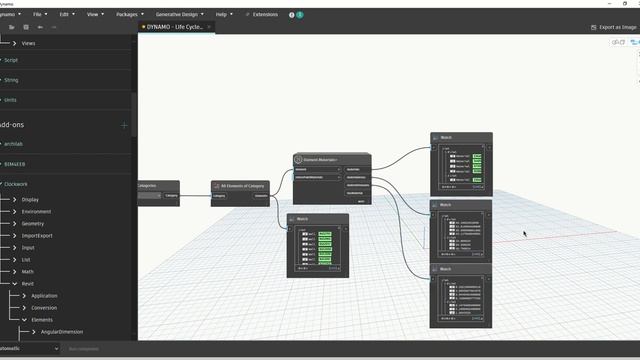
Task: Click the middle-right Watch node icon
Action: (435, 205)
